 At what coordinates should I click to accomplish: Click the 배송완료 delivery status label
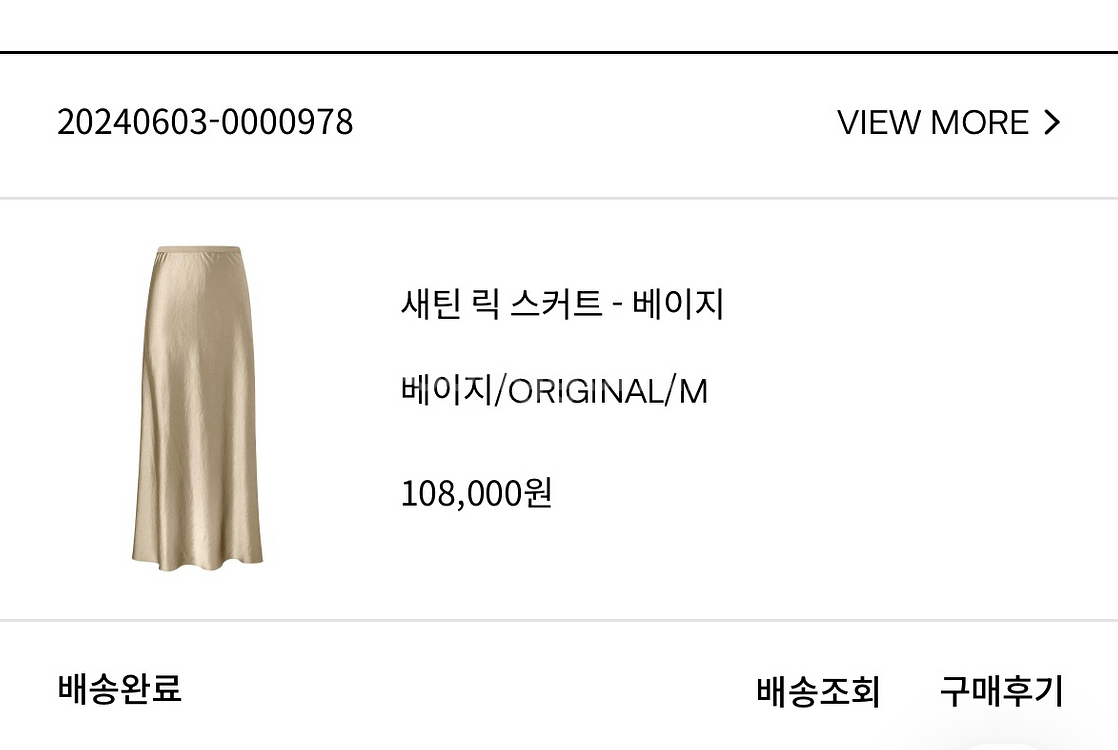(x=119, y=688)
